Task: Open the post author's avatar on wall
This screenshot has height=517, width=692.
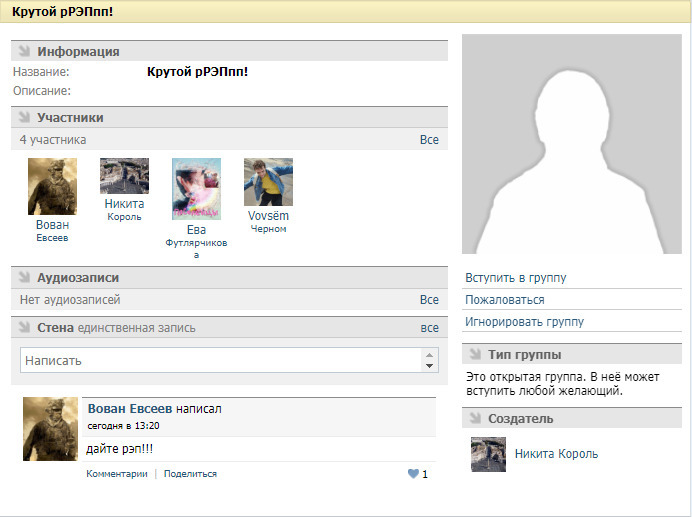Action: tap(50, 429)
